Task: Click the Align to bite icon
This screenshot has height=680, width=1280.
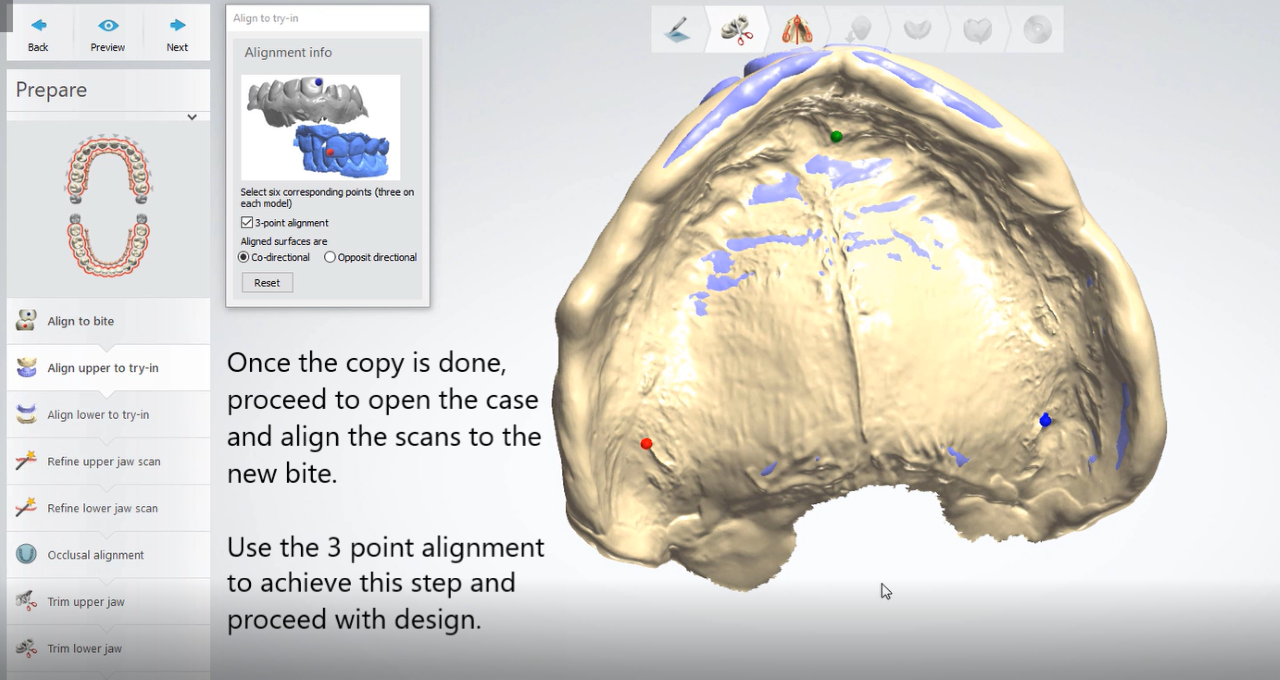Action: tap(27, 320)
